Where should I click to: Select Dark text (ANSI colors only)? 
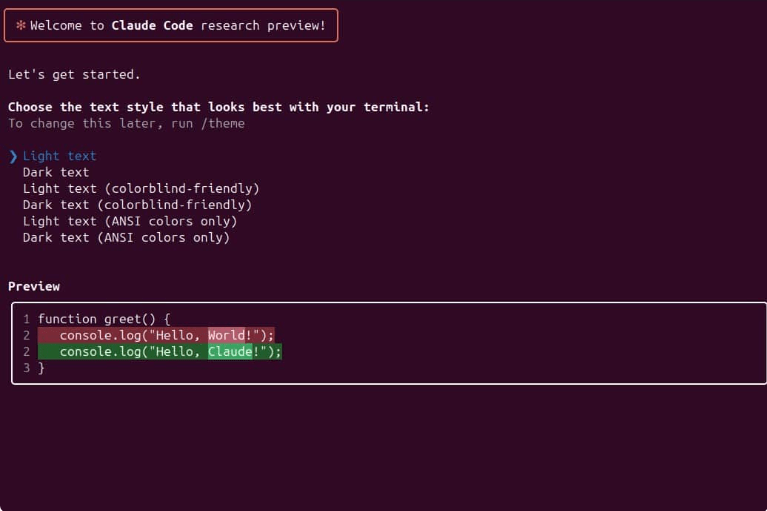(126, 238)
